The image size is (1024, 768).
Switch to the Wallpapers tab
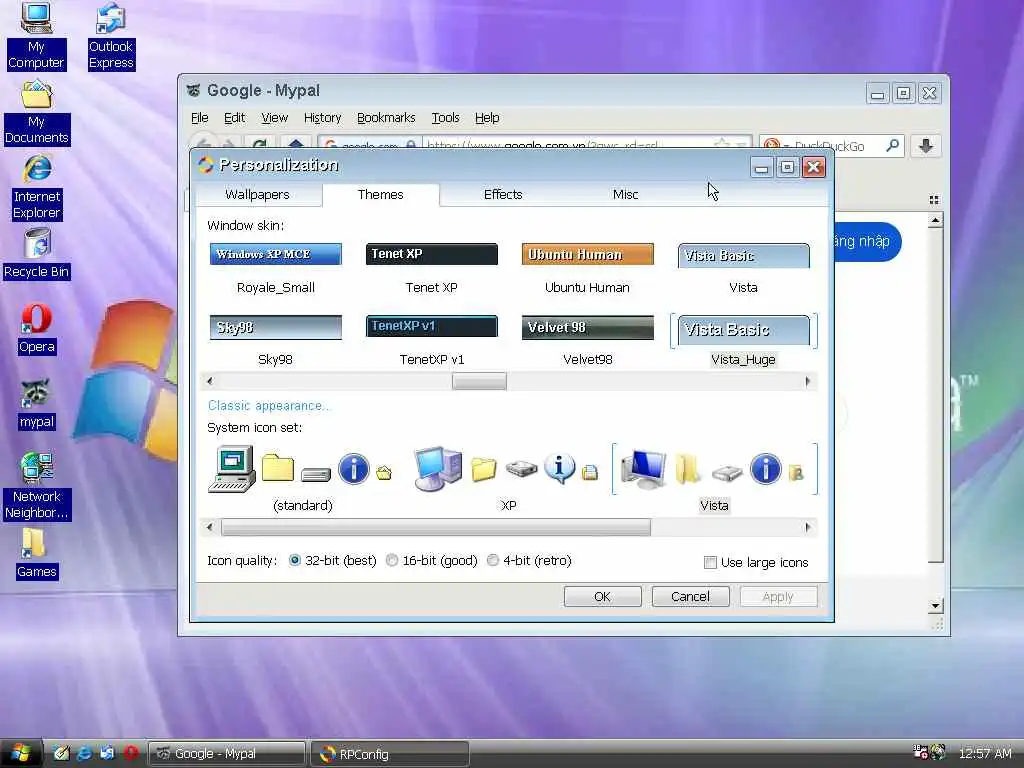(257, 195)
